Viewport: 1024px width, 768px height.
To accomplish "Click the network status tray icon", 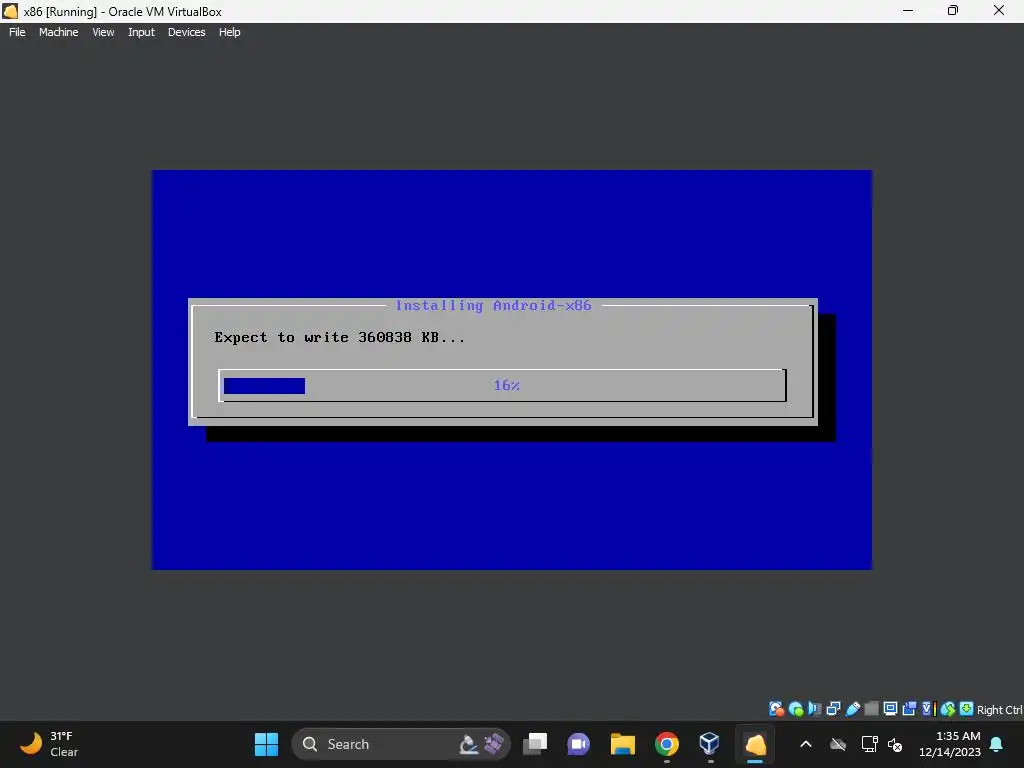I will tap(869, 744).
